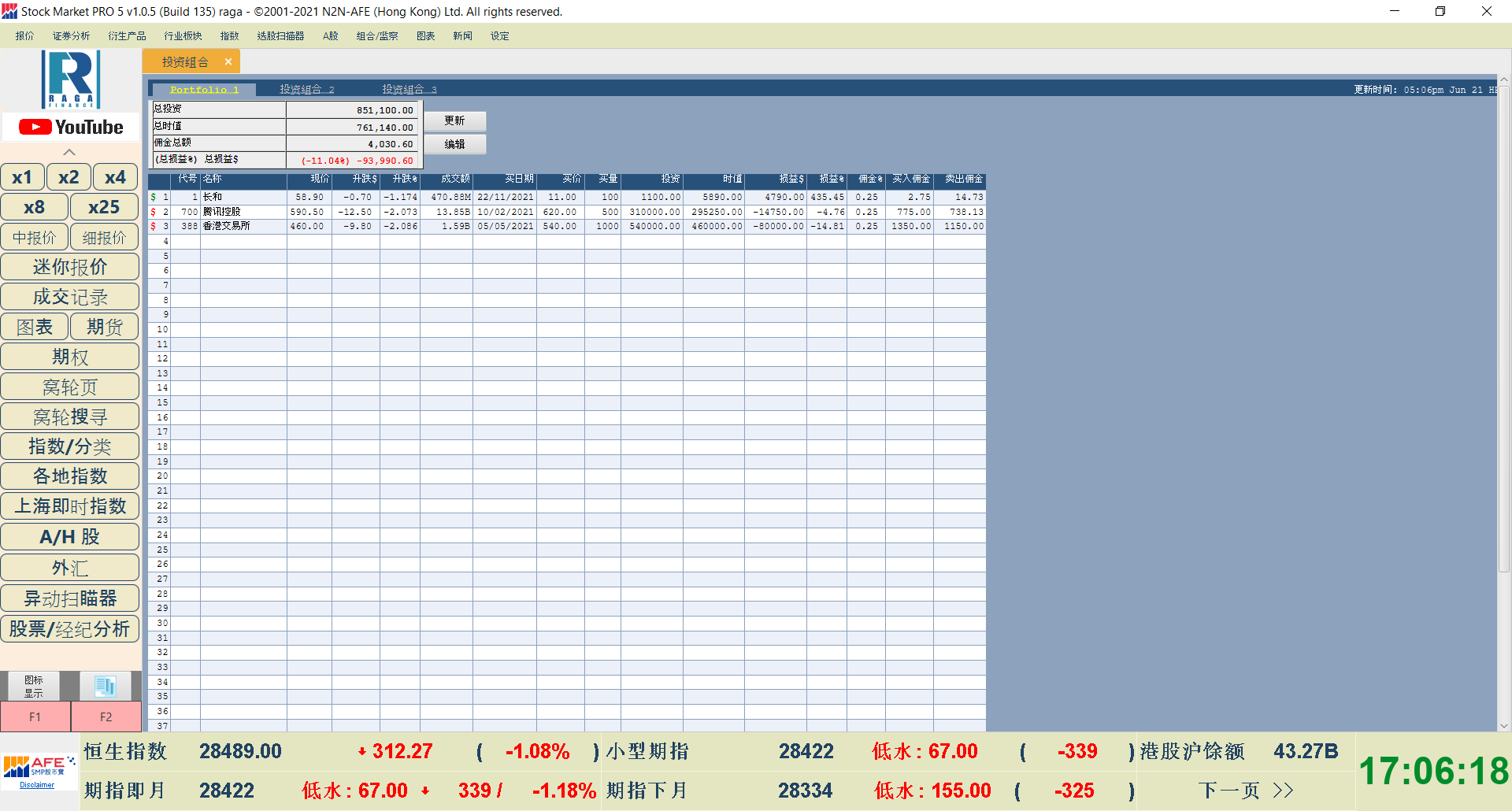Switch to the 投资组合 2 tab
The image size is (1512, 811).
(306, 90)
